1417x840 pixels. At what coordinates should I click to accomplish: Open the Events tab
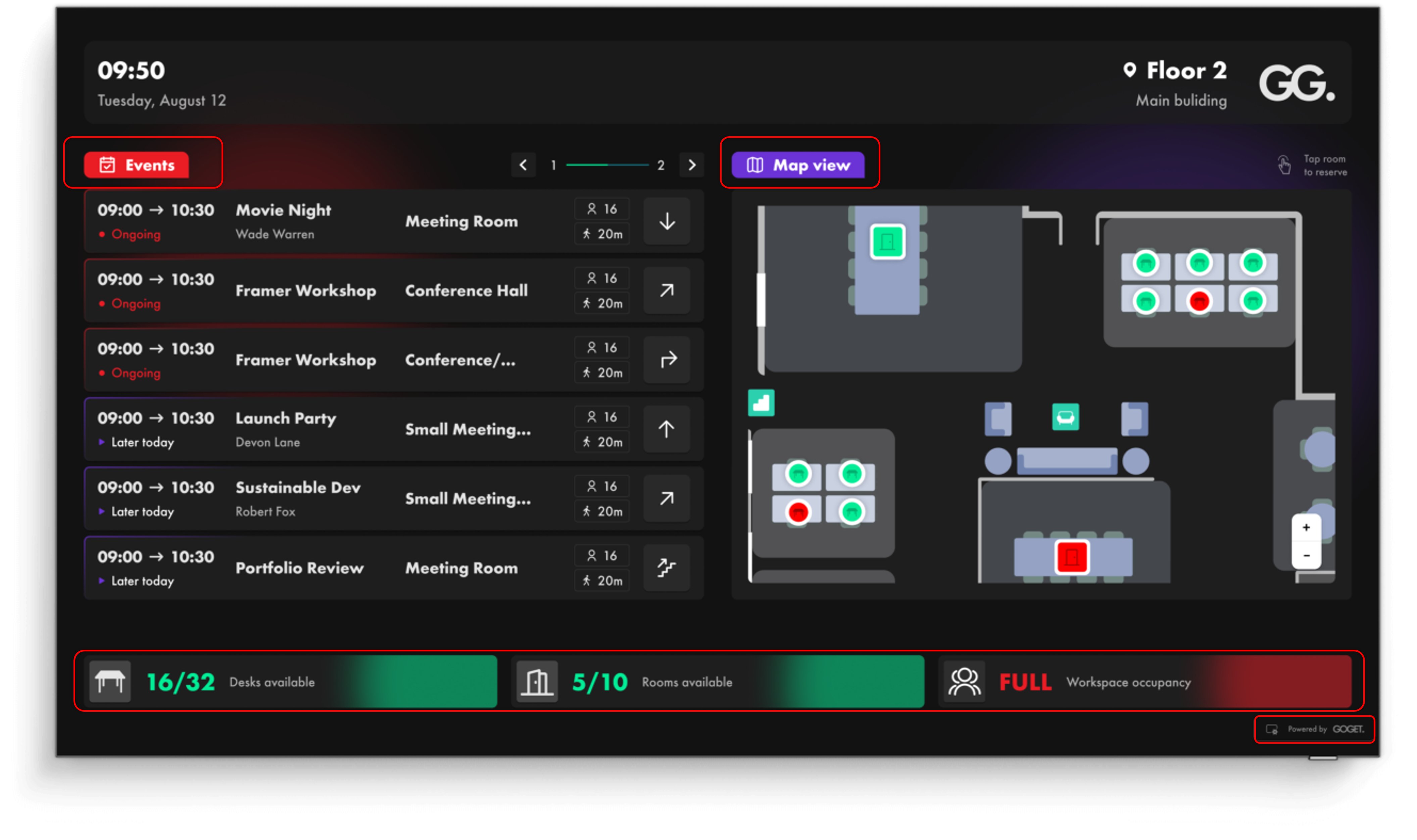[x=136, y=165]
